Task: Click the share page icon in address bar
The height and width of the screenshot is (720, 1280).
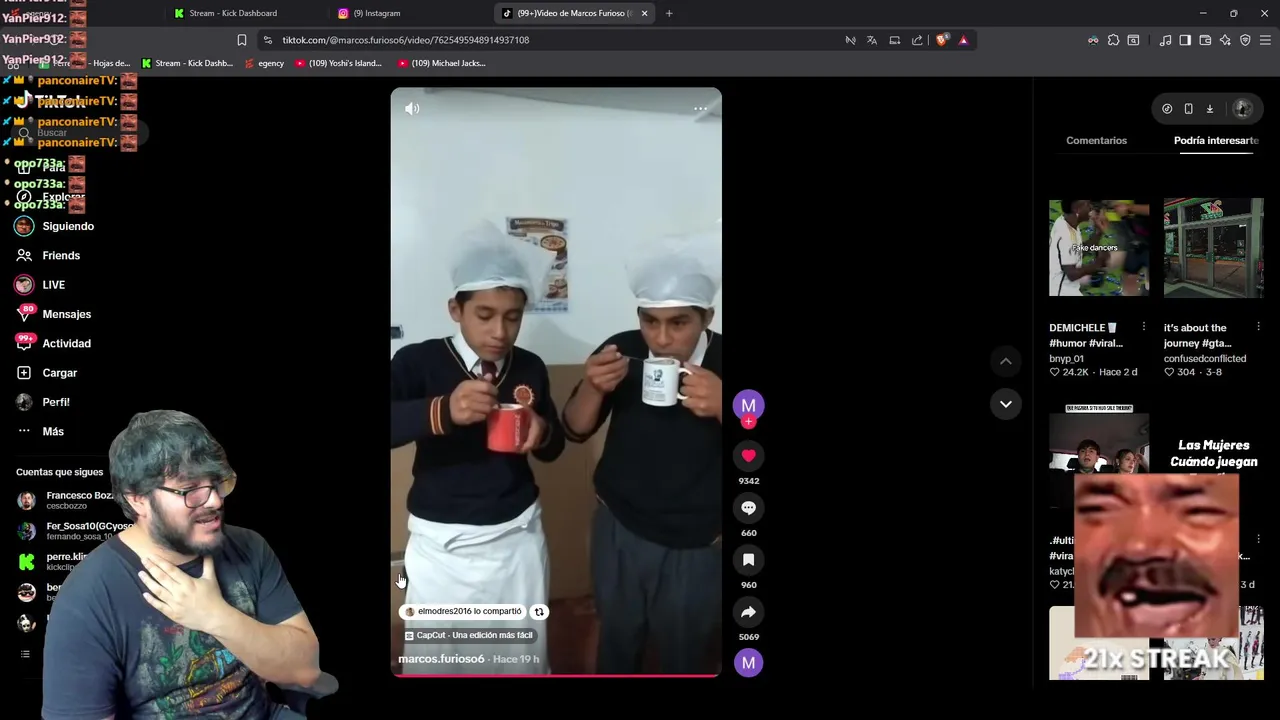Action: coord(917,40)
